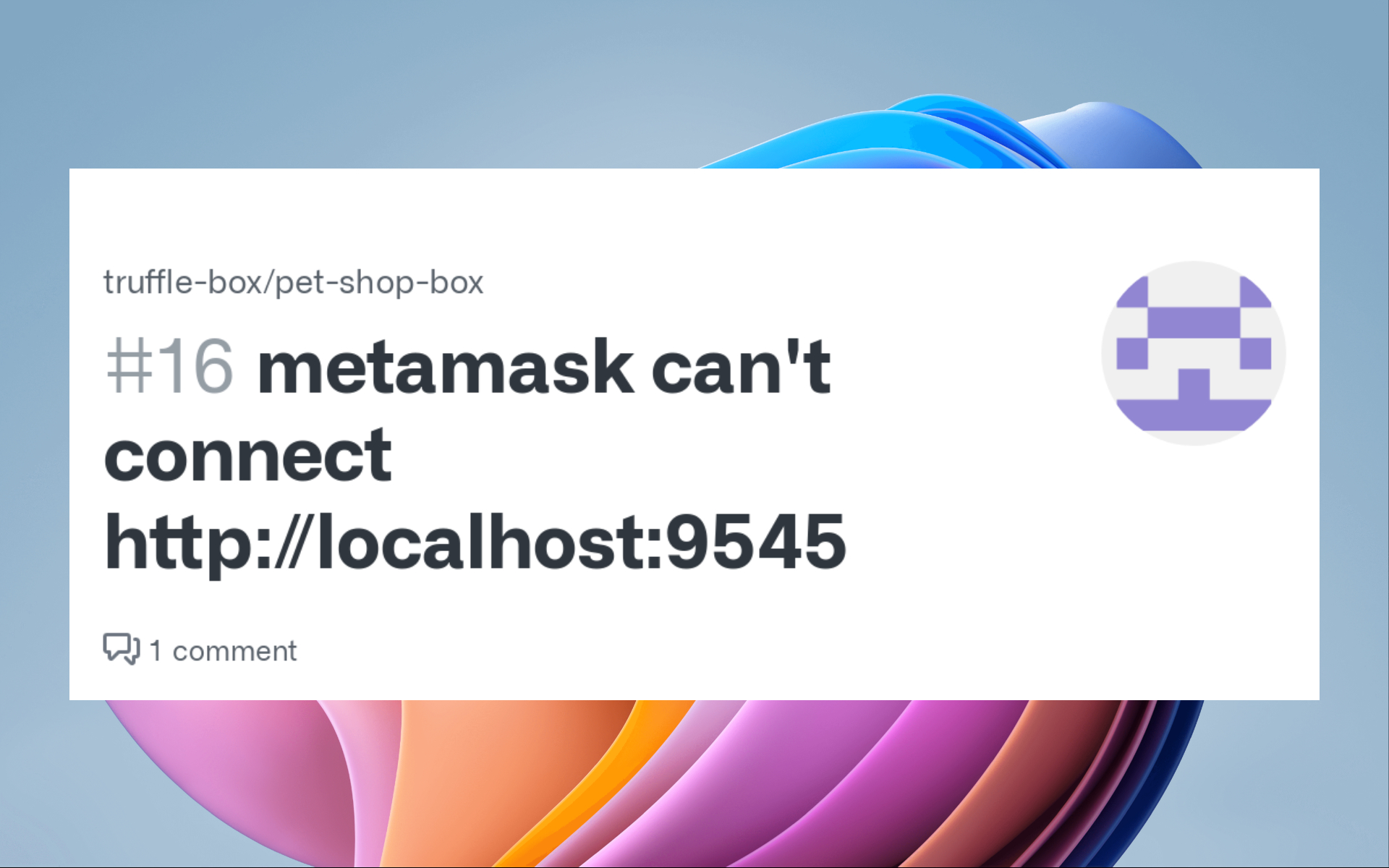Image resolution: width=1389 pixels, height=868 pixels.
Task: Click the word "connect" in the title
Action: pyautogui.click(x=248, y=455)
